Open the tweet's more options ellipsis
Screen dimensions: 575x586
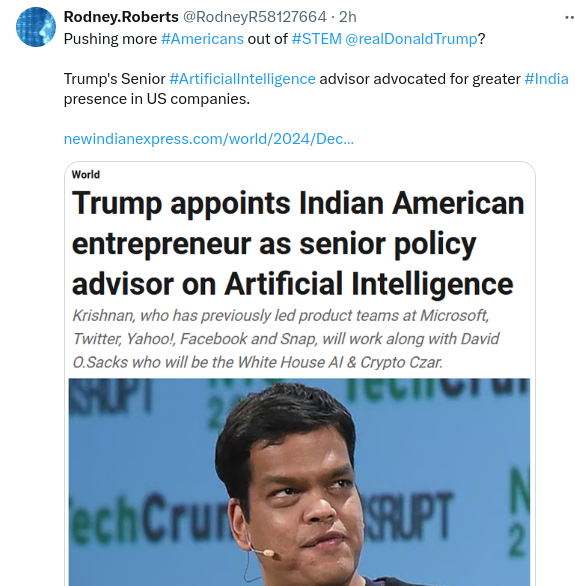tap(569, 18)
